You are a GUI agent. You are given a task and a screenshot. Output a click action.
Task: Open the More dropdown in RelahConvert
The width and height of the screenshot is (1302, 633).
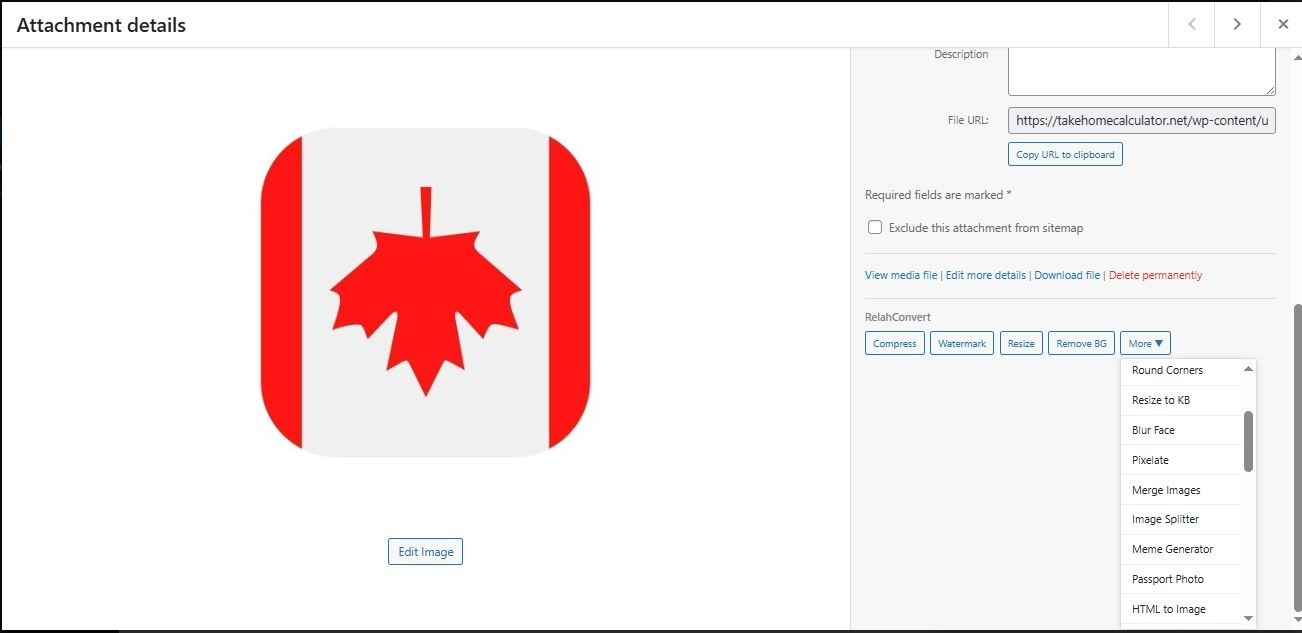[x=1145, y=343]
